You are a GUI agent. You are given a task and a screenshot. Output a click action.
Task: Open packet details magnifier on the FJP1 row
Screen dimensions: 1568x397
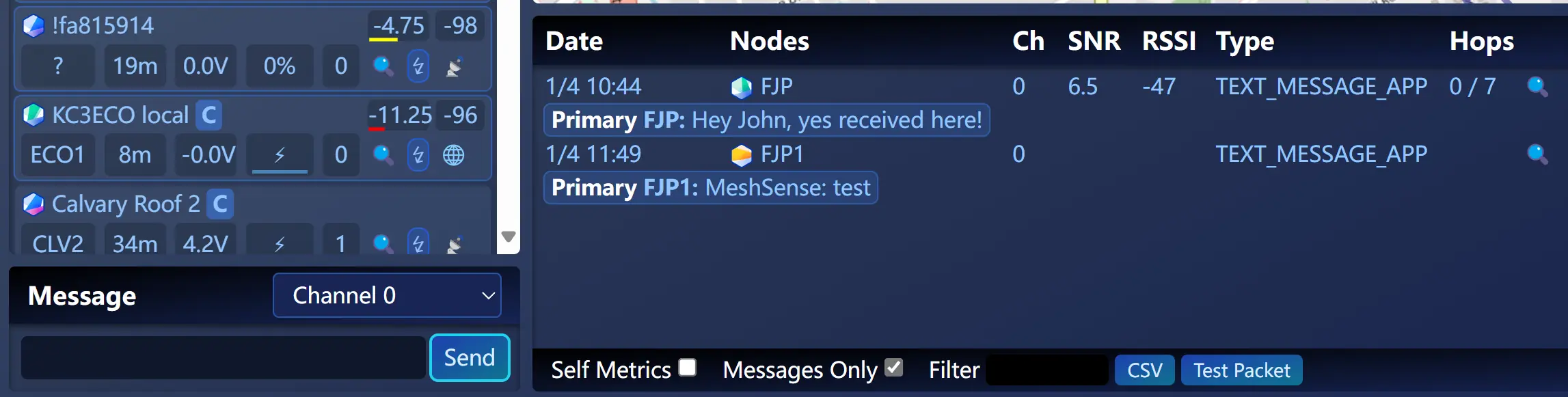(x=1537, y=154)
